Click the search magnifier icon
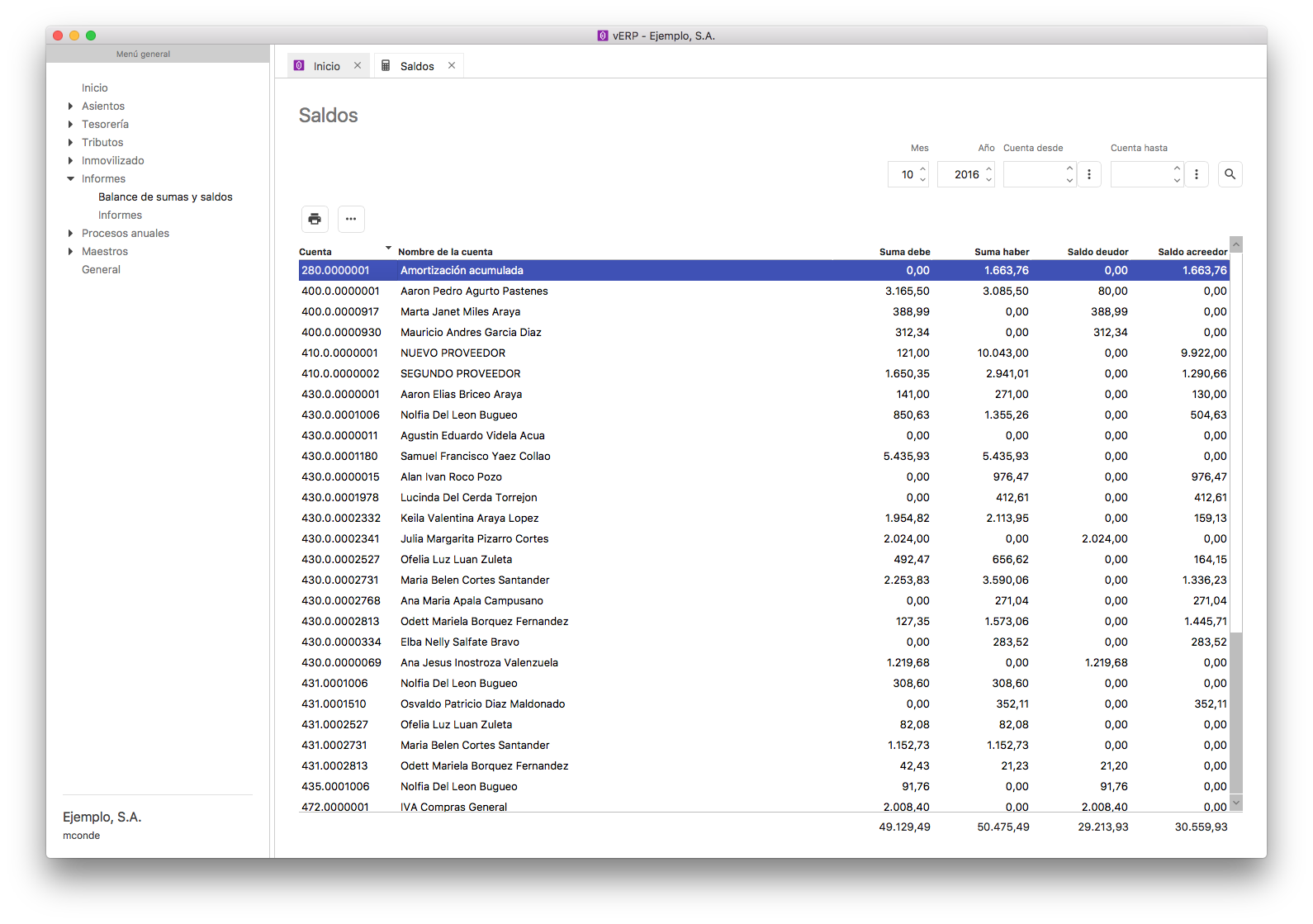1313x924 pixels. pyautogui.click(x=1230, y=174)
